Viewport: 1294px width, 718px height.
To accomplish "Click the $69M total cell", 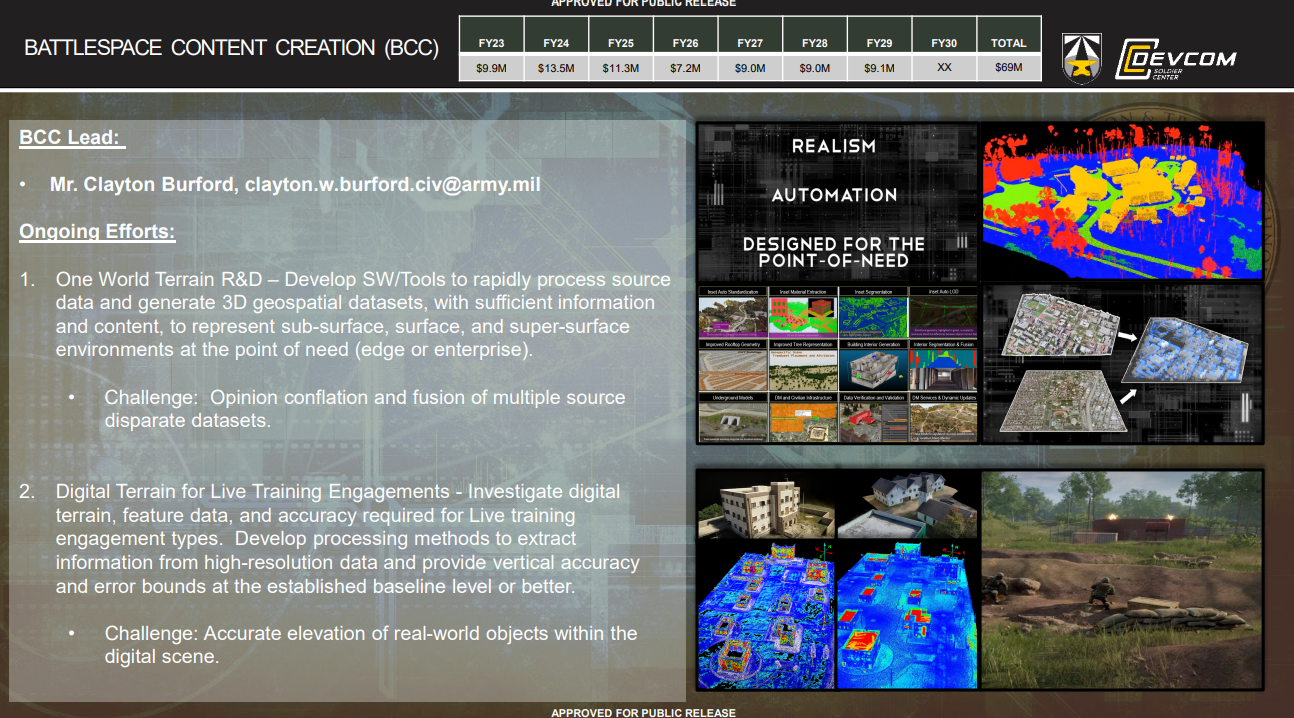I will [x=1009, y=68].
